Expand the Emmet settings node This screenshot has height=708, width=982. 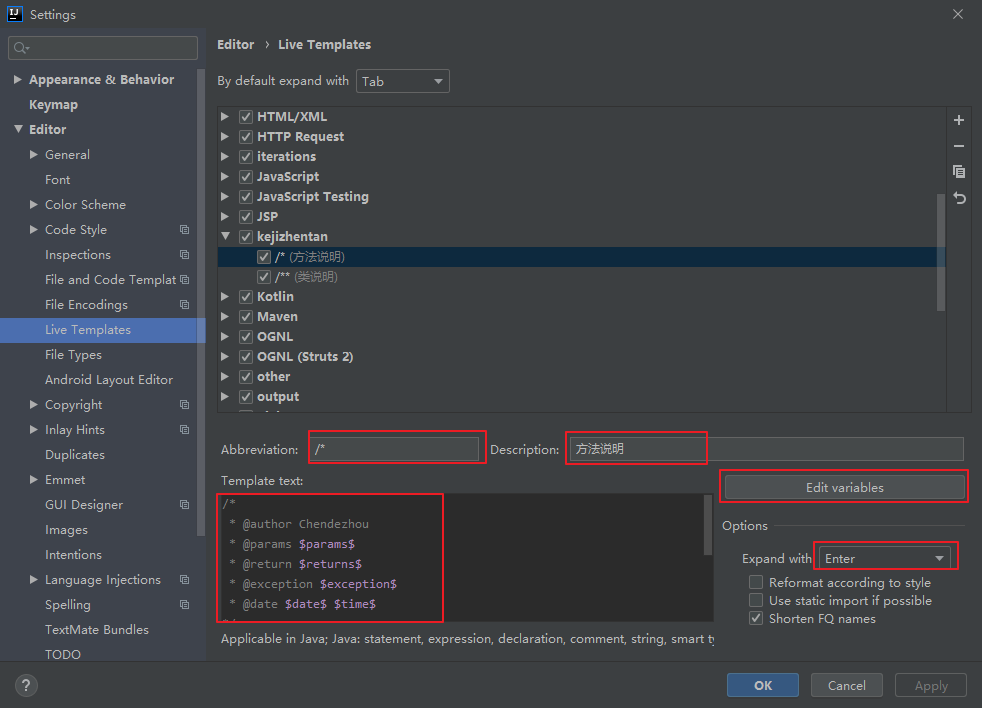click(34, 480)
